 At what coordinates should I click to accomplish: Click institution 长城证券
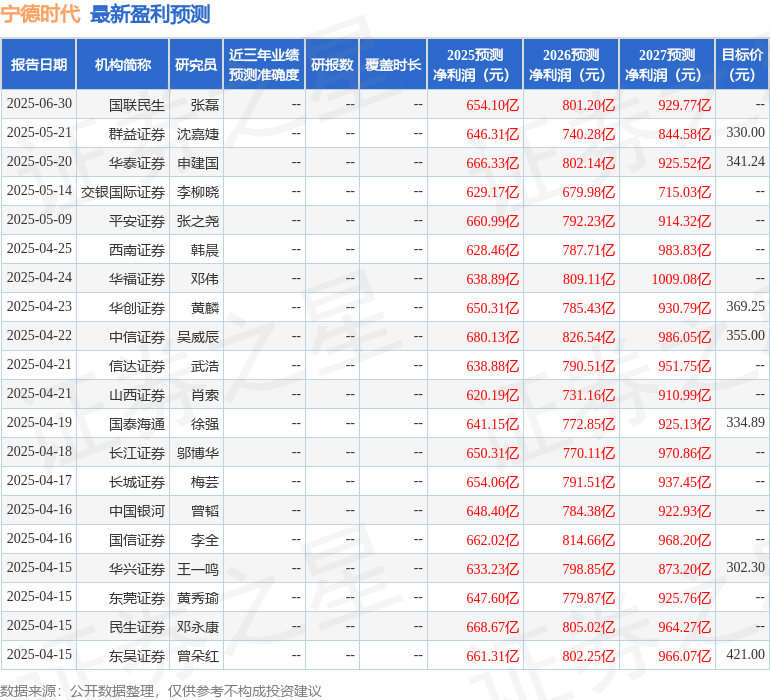pos(137,482)
